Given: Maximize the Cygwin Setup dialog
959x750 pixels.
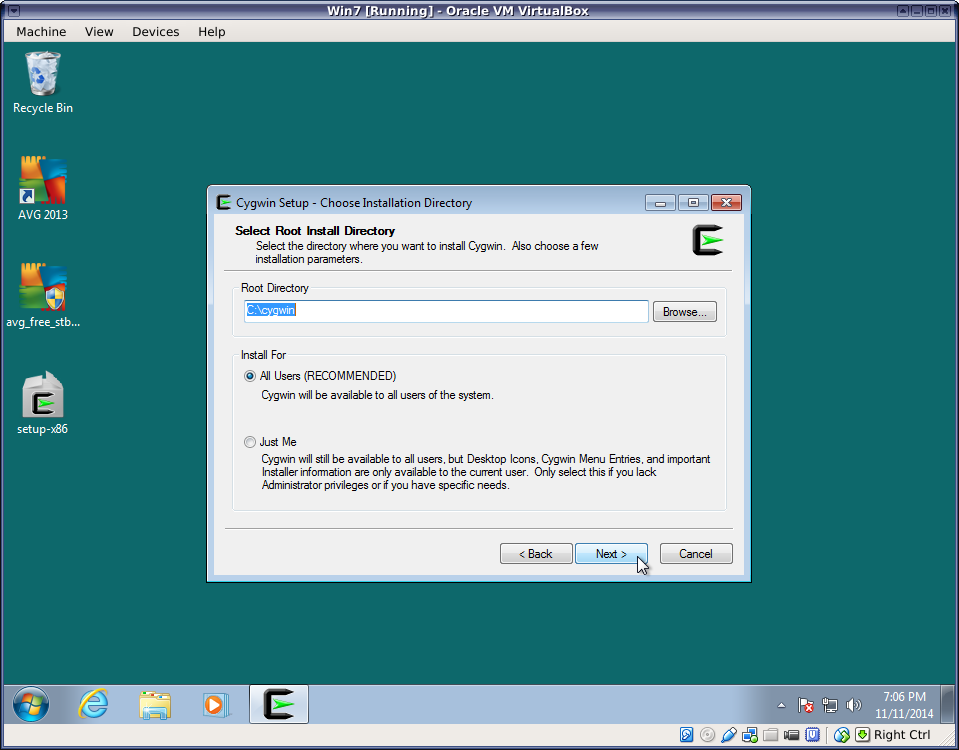Looking at the screenshot, I should pos(693,202).
